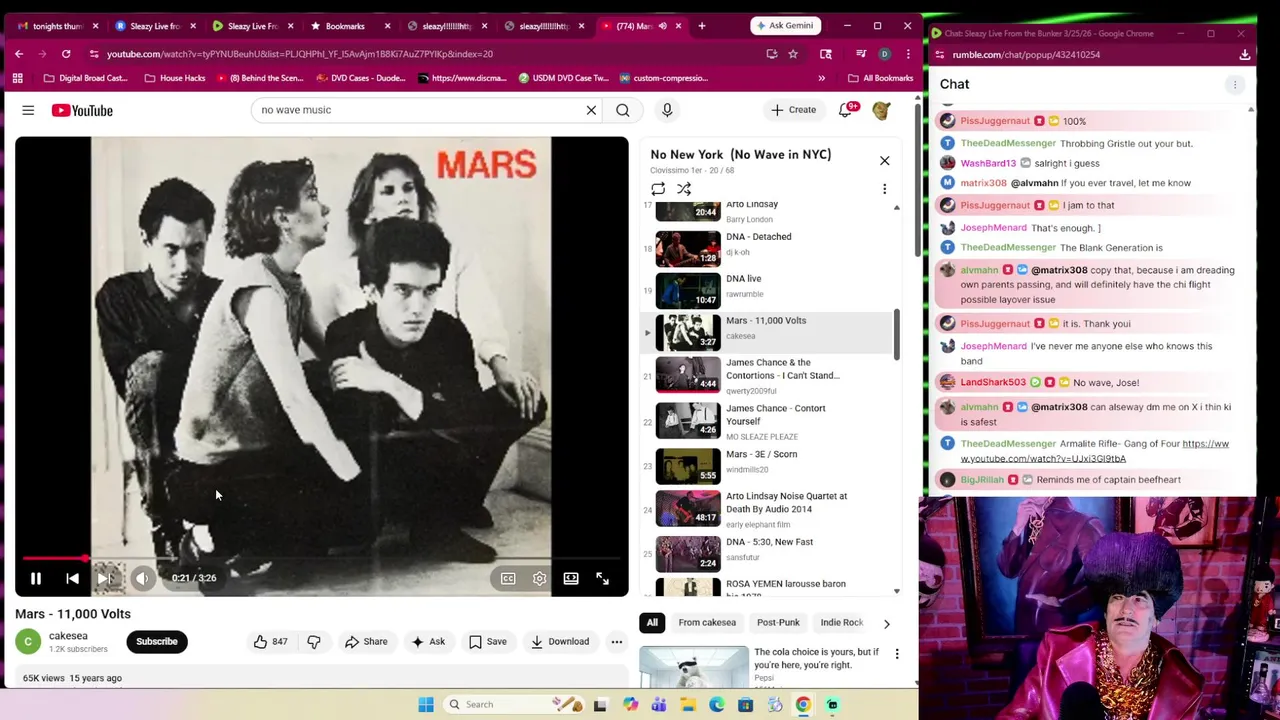1280x720 pixels.
Task: Open Rumble chat options three-dot menu
Action: point(1235,85)
